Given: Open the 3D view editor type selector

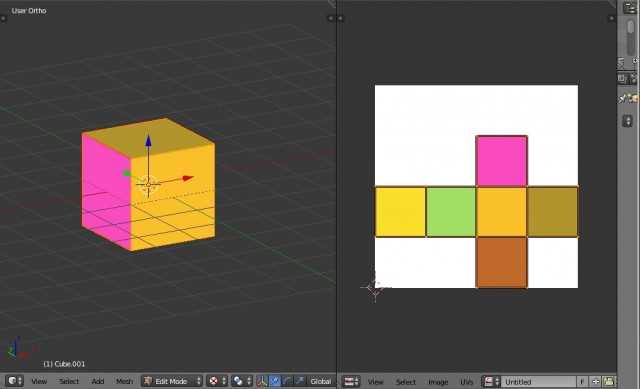Looking at the screenshot, I should tap(15, 381).
